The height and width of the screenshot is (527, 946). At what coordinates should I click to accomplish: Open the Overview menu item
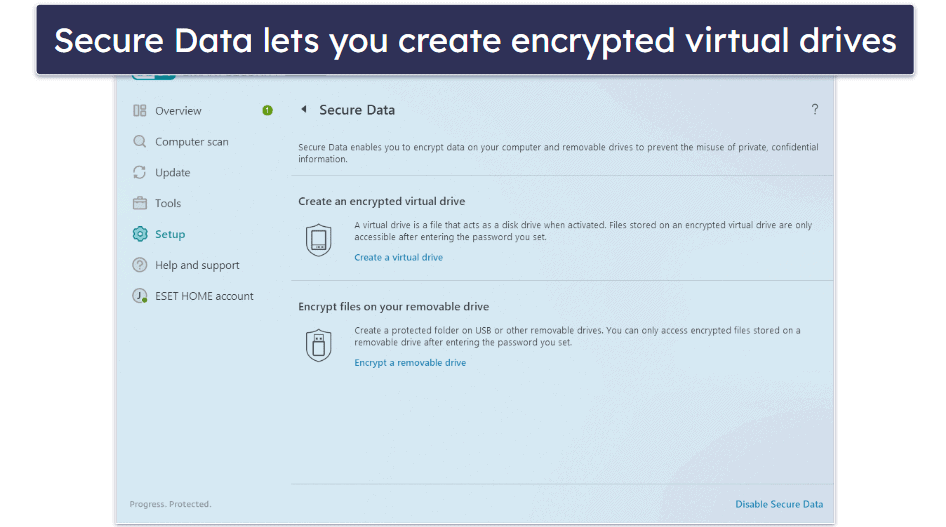click(178, 111)
